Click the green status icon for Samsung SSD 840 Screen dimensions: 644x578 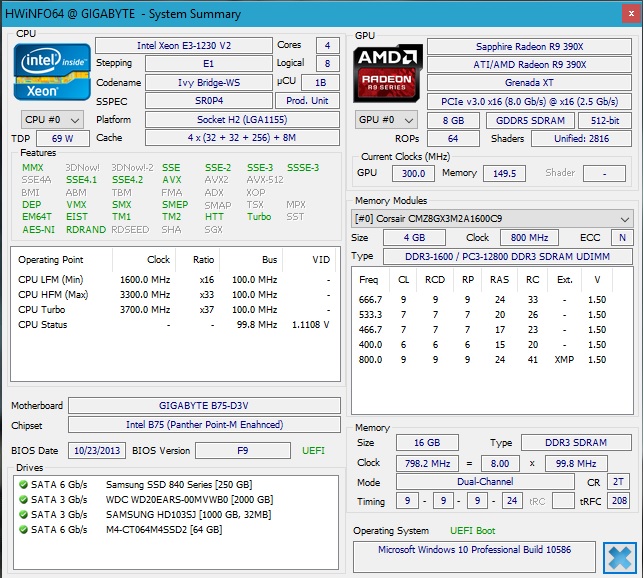click(x=23, y=485)
